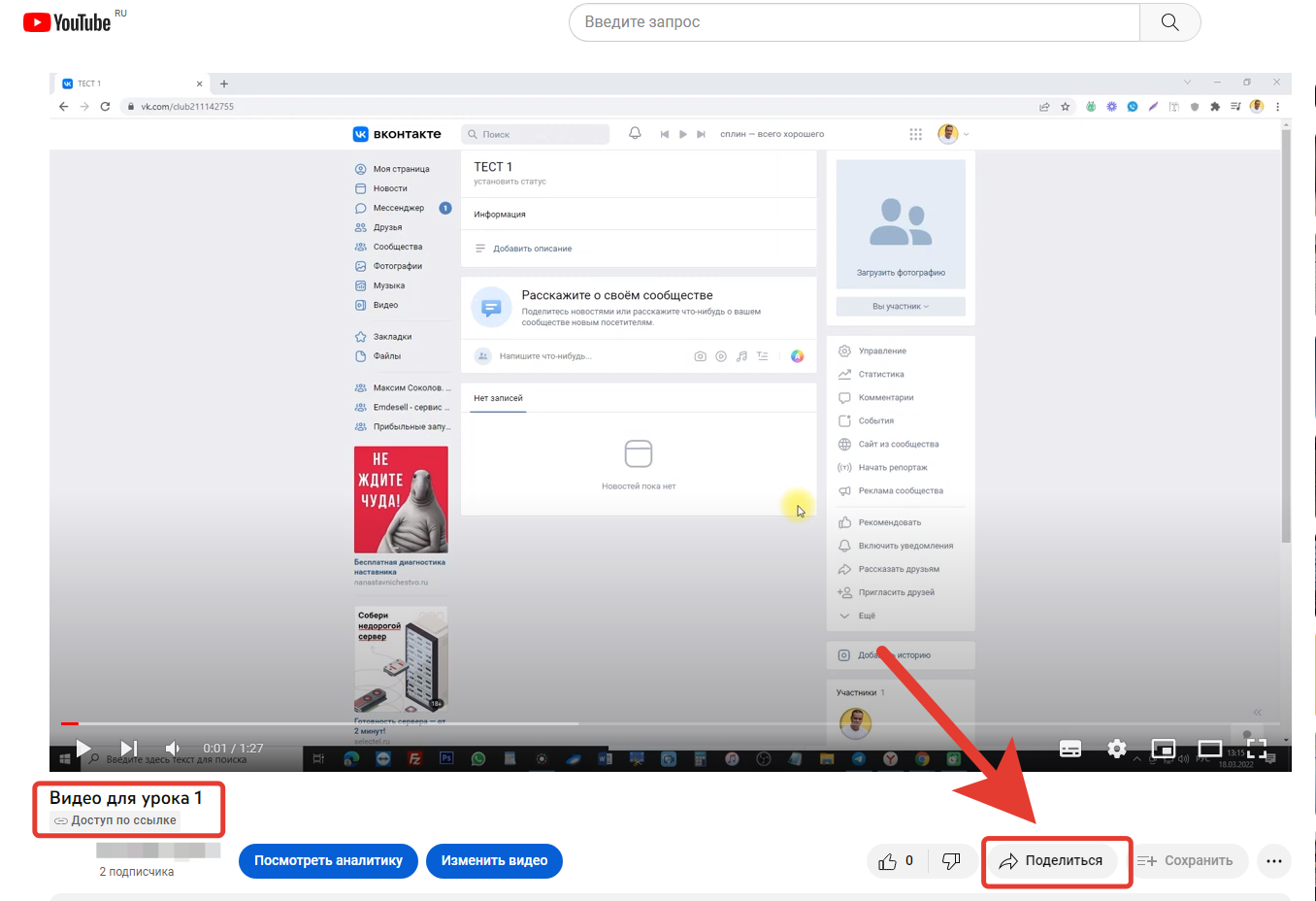
Task: Play the video in the player
Action: [83, 749]
